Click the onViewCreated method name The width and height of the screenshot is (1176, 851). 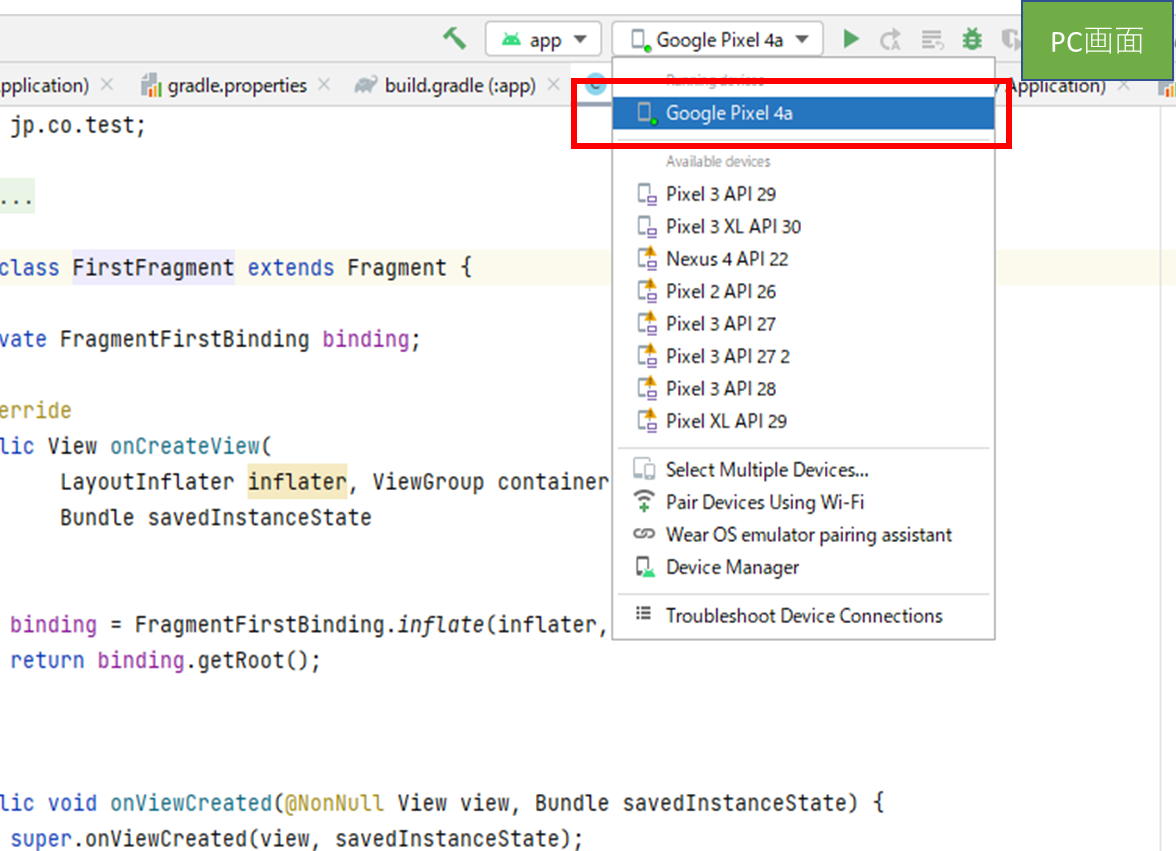point(190,803)
